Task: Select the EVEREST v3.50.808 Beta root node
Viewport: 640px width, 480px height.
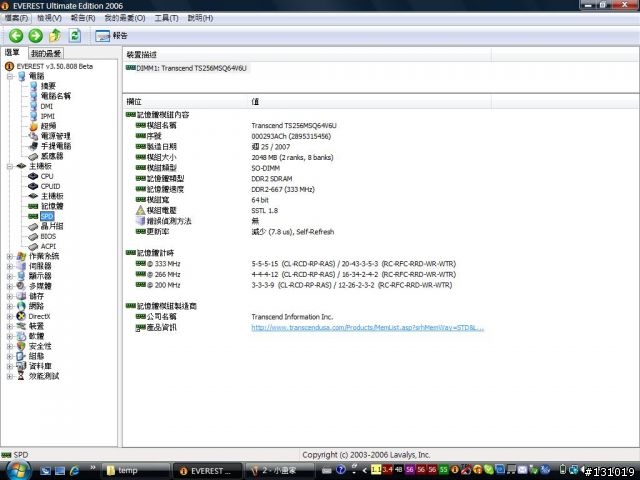Action: [x=55, y=66]
